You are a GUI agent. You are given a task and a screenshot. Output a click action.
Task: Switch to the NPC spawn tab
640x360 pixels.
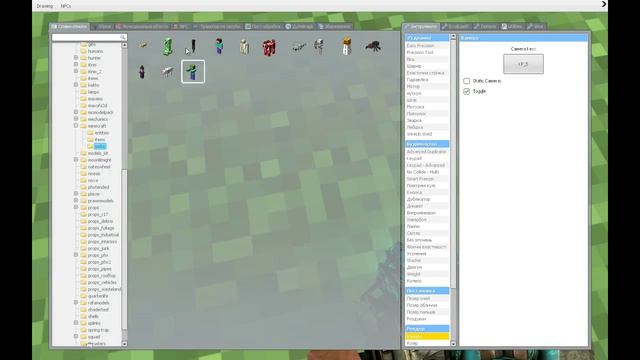click(x=181, y=27)
